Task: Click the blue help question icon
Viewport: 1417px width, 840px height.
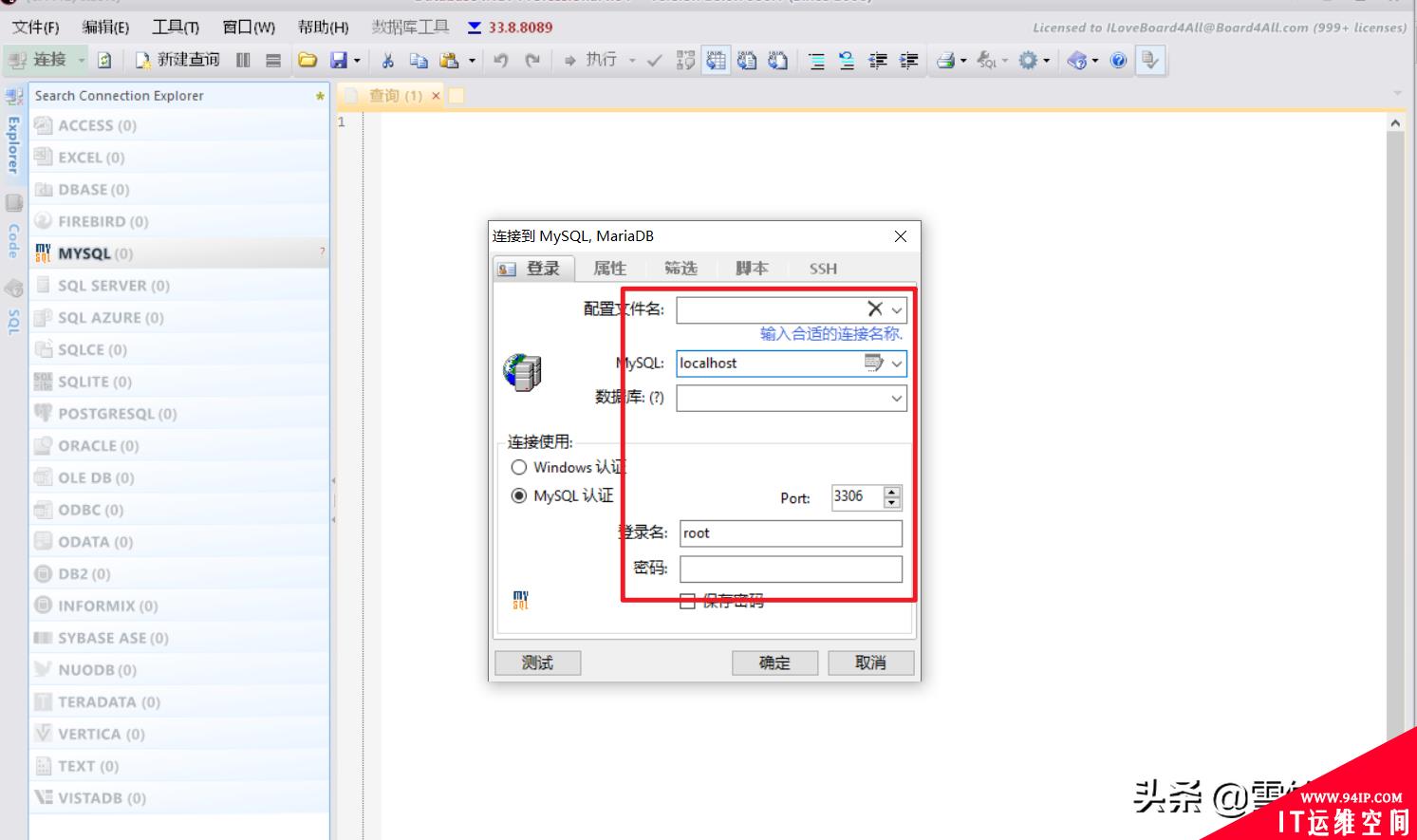Action: pyautogui.click(x=1119, y=61)
